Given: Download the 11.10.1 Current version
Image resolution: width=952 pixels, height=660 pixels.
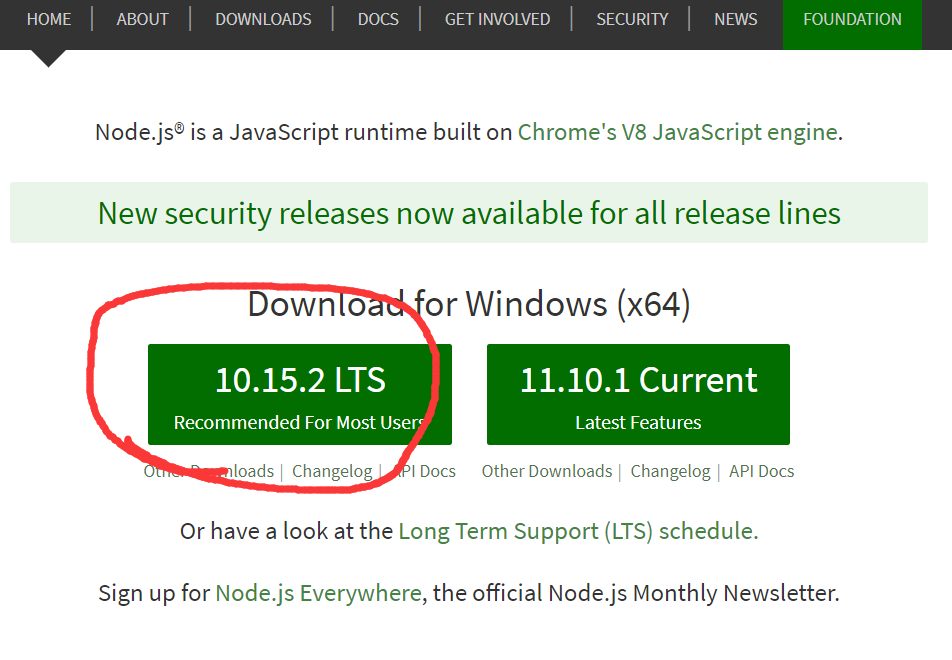Looking at the screenshot, I should tap(638, 395).
